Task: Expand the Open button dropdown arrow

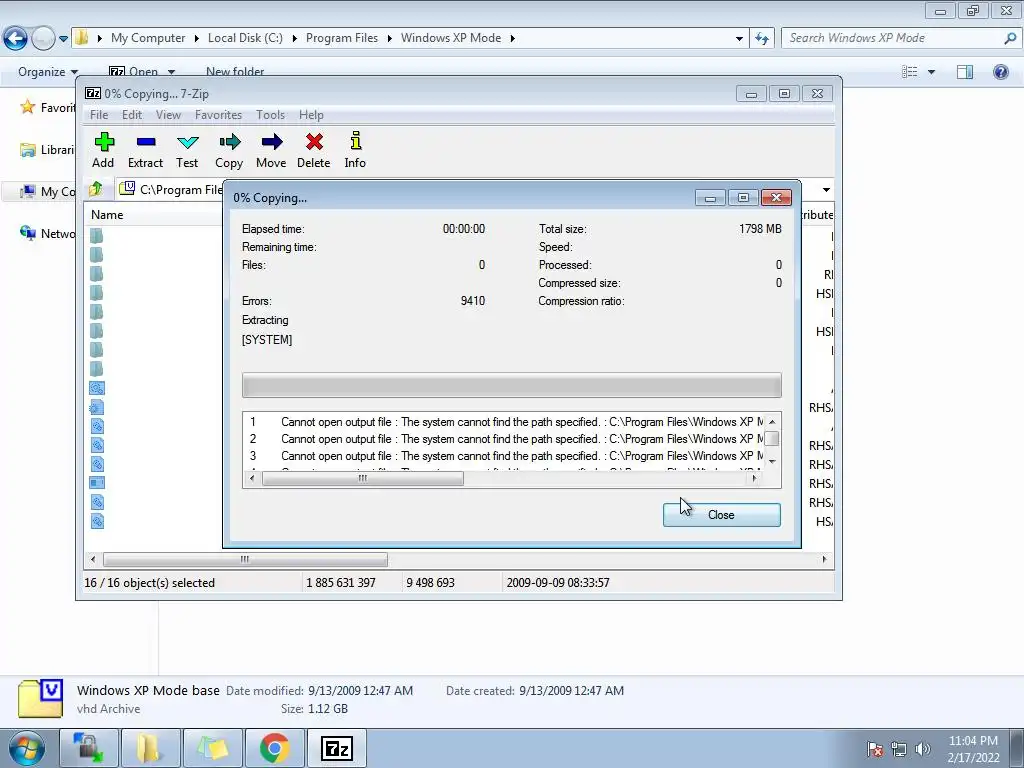Action: pos(171,72)
